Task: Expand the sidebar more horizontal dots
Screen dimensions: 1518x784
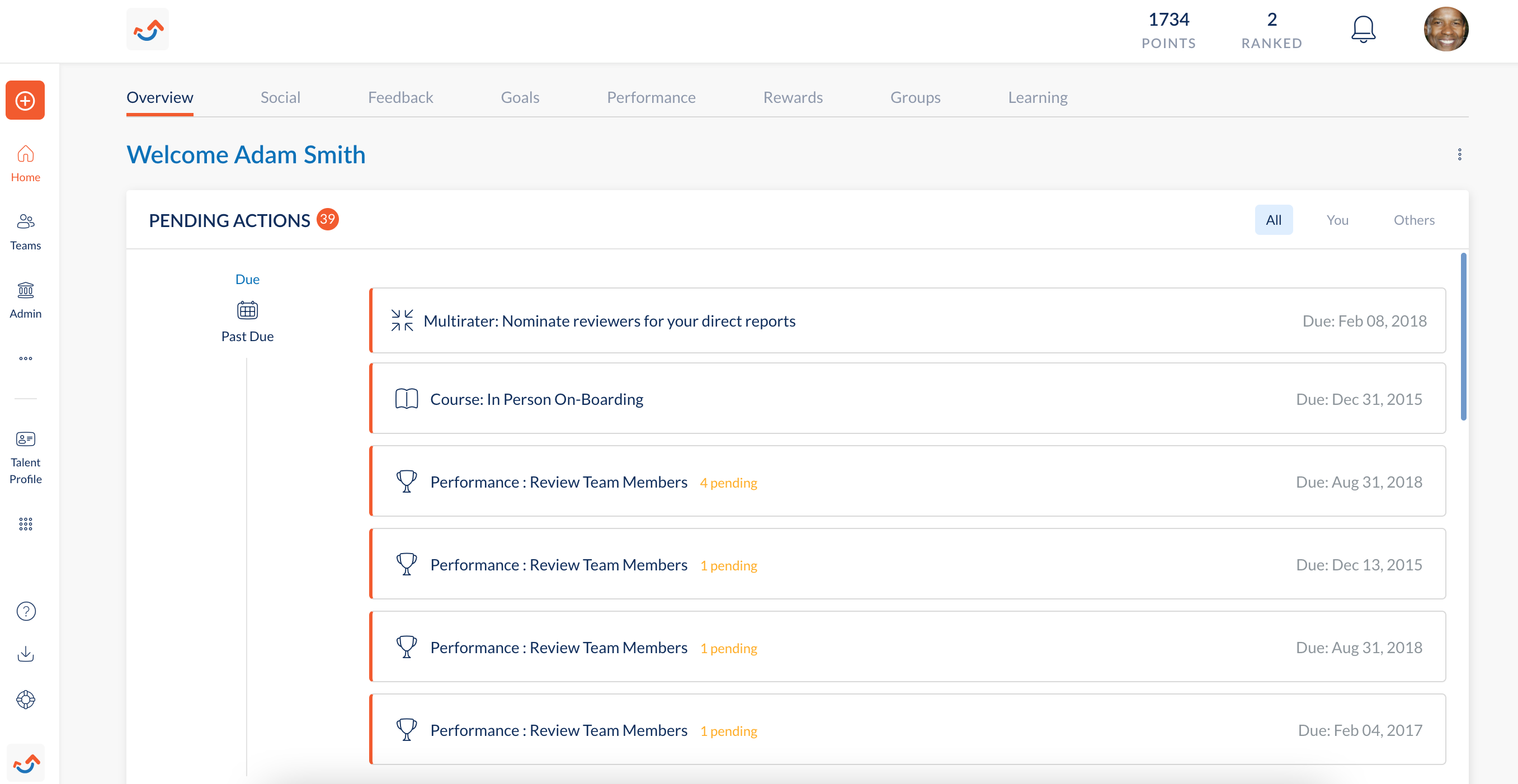Action: 25,358
